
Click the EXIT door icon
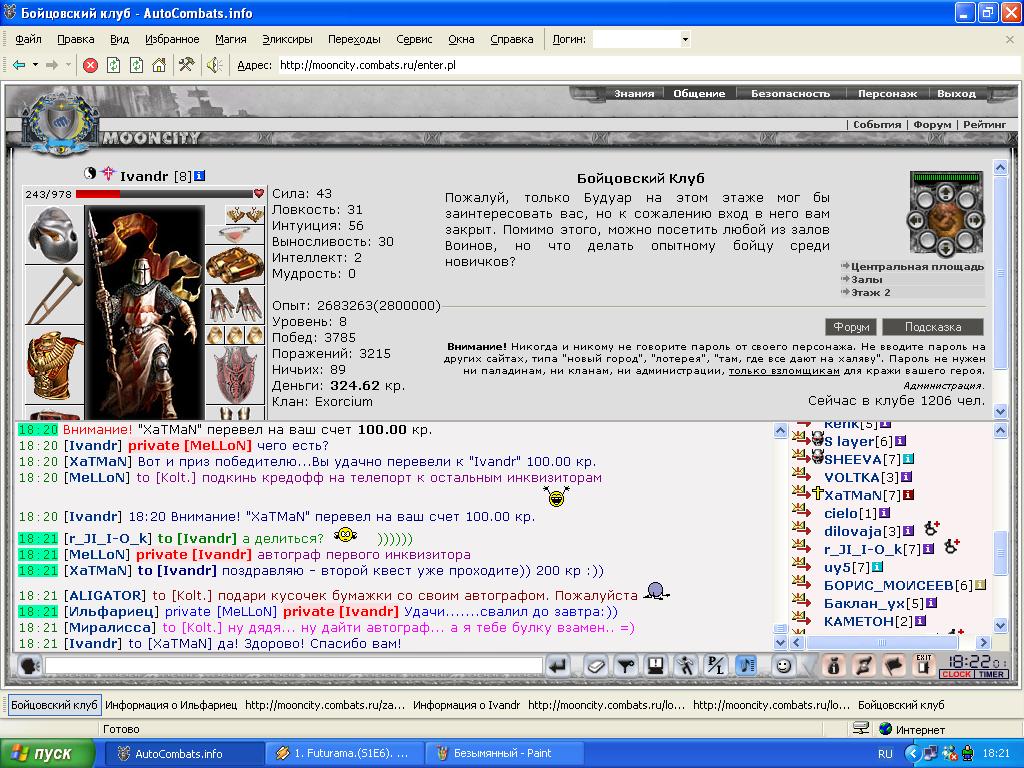coord(923,664)
